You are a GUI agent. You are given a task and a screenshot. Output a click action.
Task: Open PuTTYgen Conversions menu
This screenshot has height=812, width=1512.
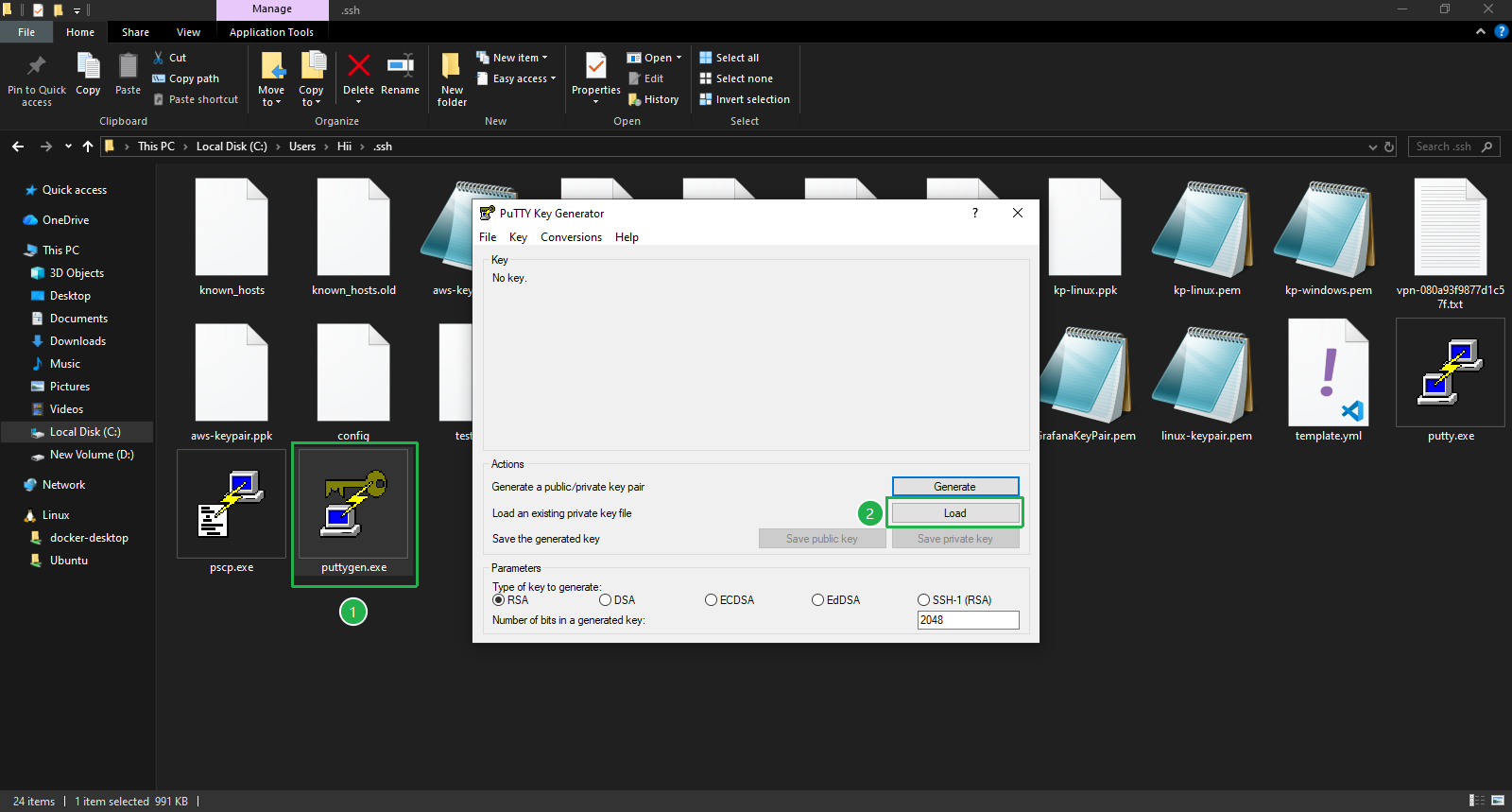[x=571, y=237]
